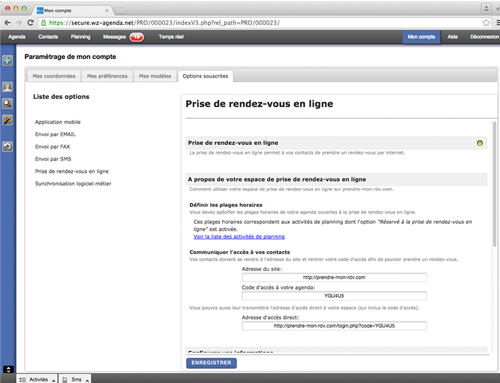The width and height of the screenshot is (500, 383).
Task: Click the Adresse du site field
Action: (334, 277)
